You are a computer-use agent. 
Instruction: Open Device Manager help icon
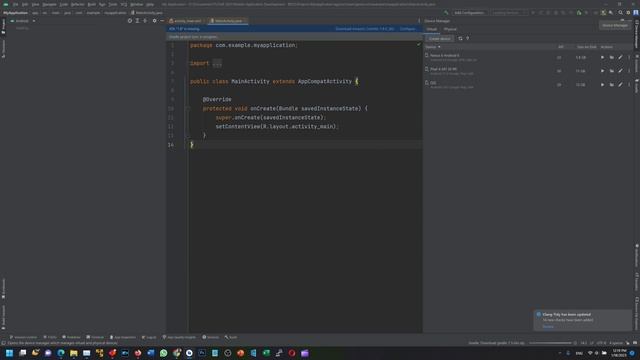[468, 38]
